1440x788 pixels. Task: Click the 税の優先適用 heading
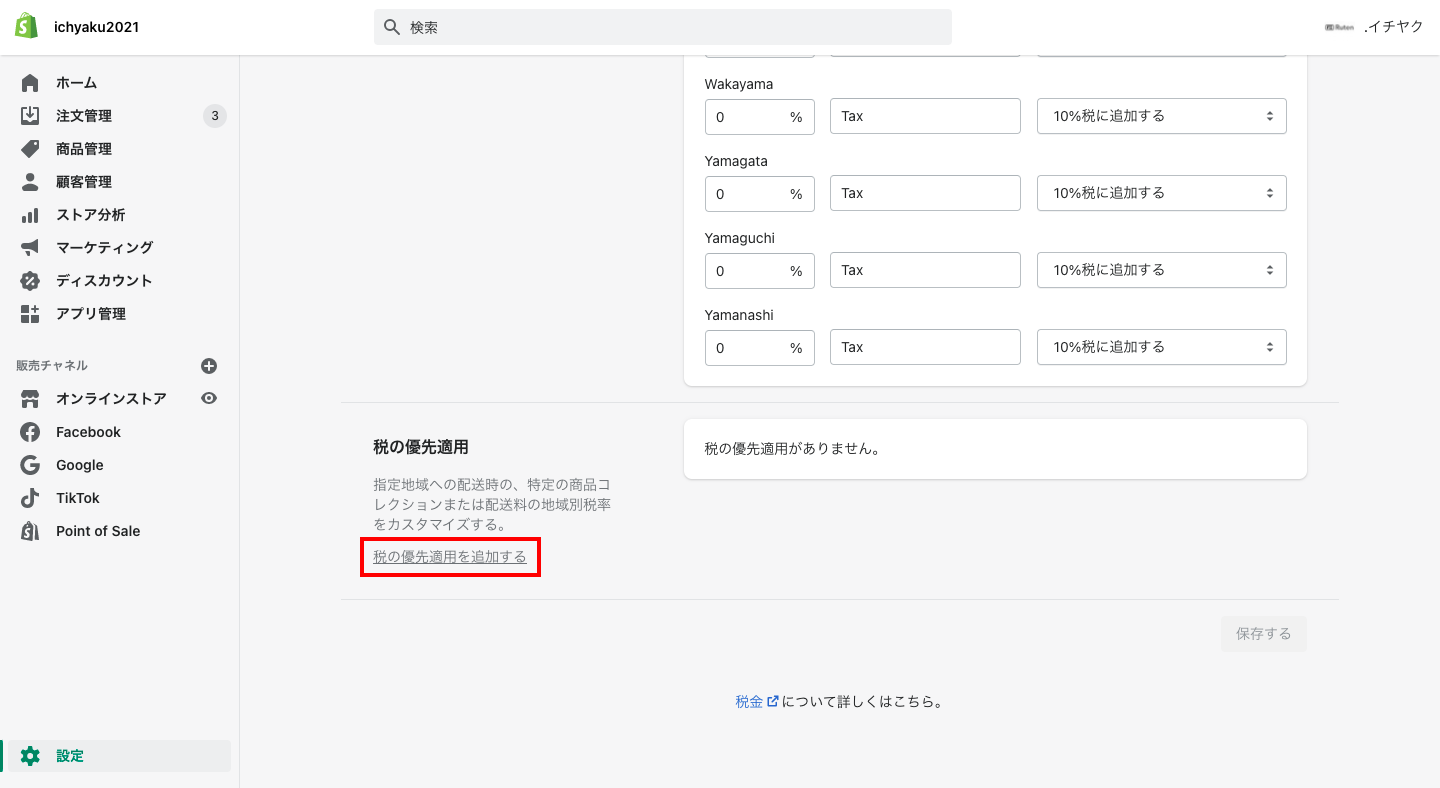point(421,447)
